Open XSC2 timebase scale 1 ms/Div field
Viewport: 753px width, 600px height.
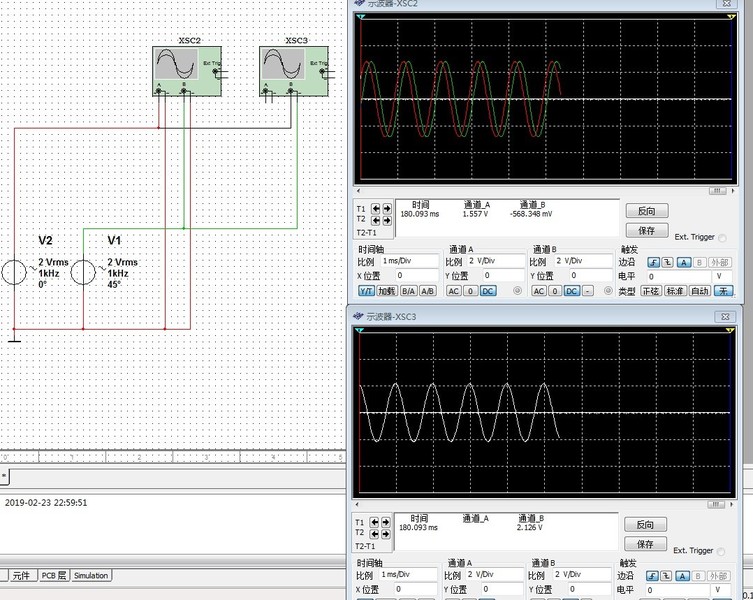(409, 261)
